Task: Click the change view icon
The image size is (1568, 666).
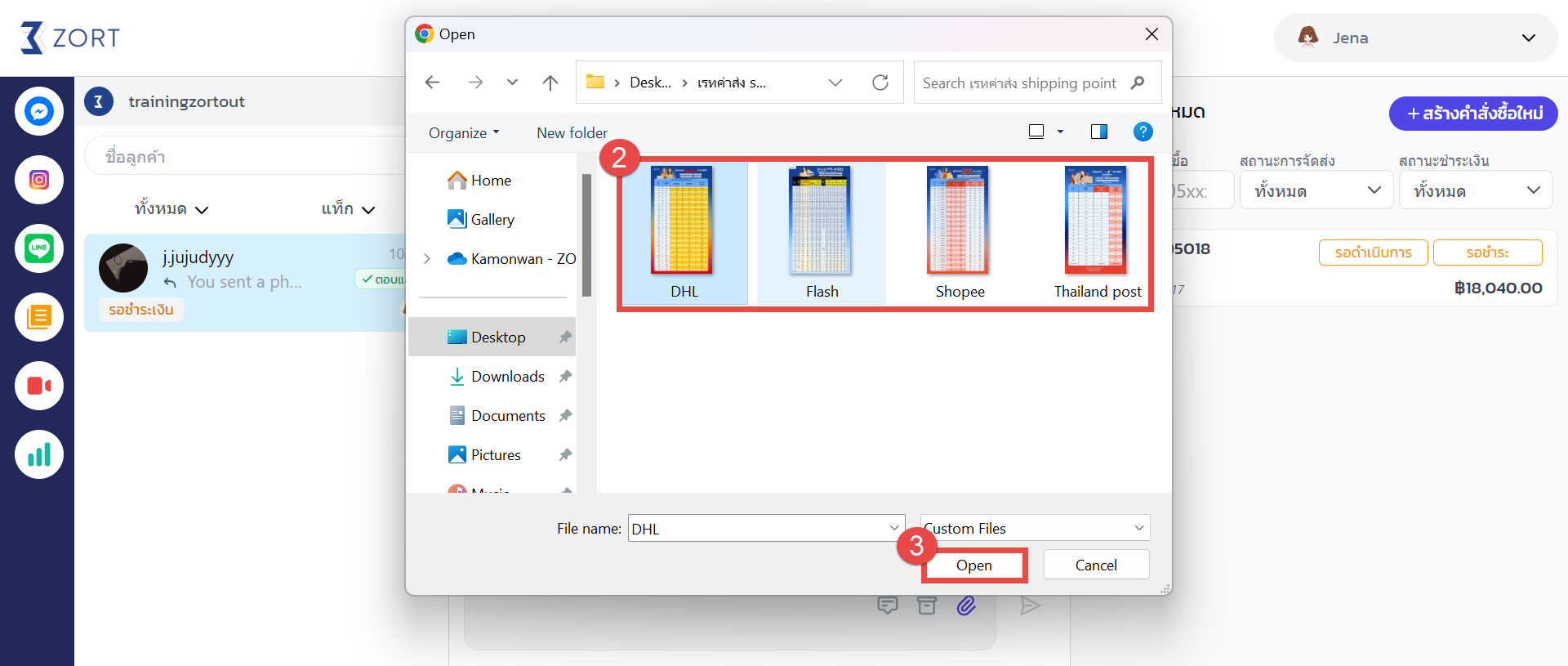Action: 1036,132
